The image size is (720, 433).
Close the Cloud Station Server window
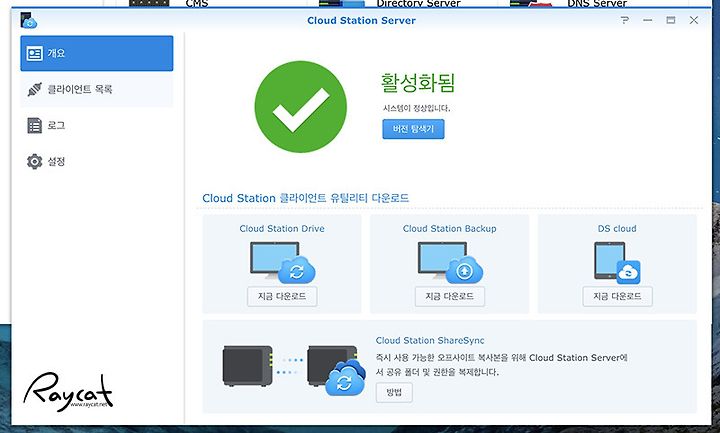click(694, 20)
